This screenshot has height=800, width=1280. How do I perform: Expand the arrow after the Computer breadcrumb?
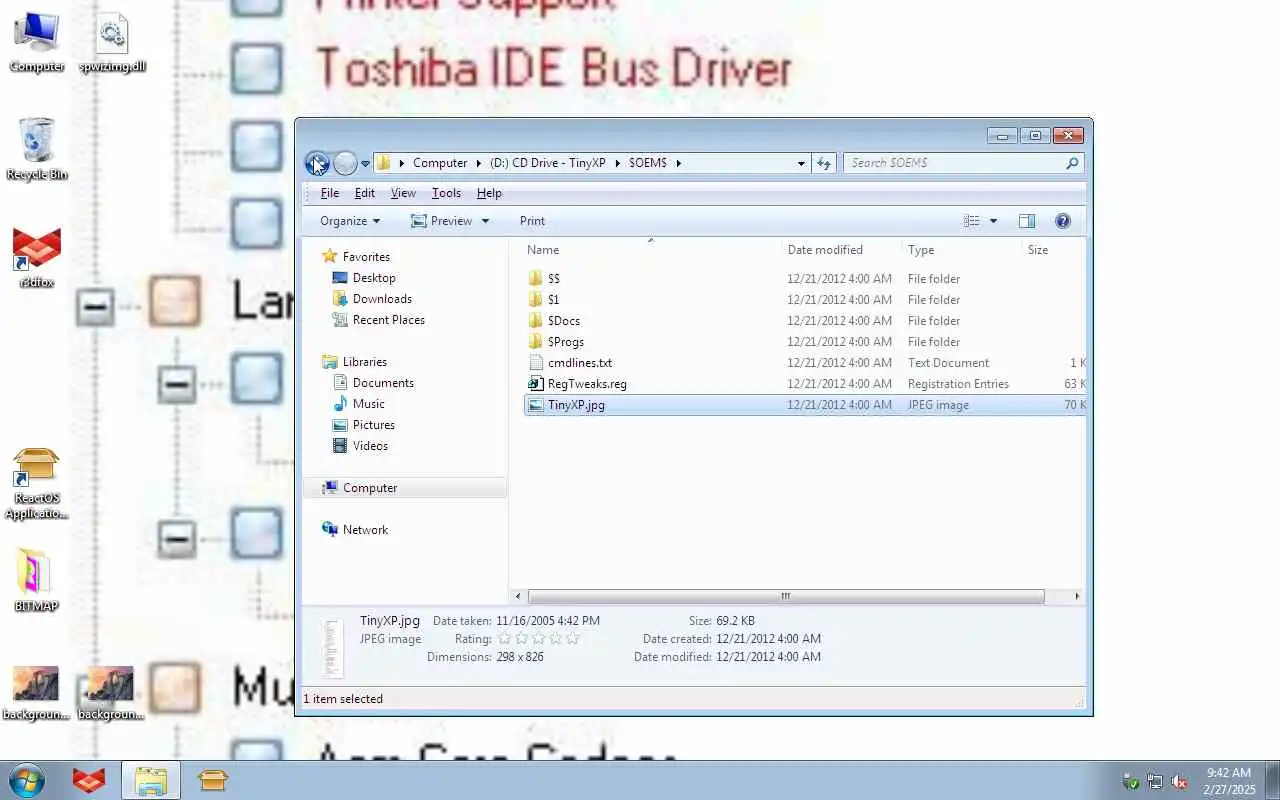click(x=478, y=163)
